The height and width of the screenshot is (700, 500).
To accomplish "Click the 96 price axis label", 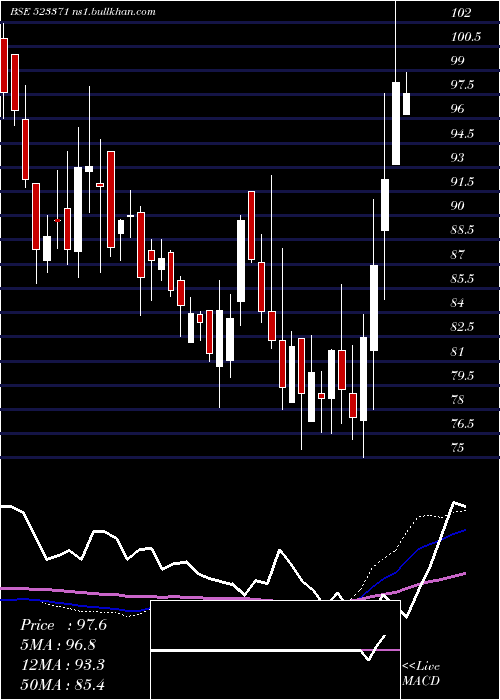I will 458,109.
